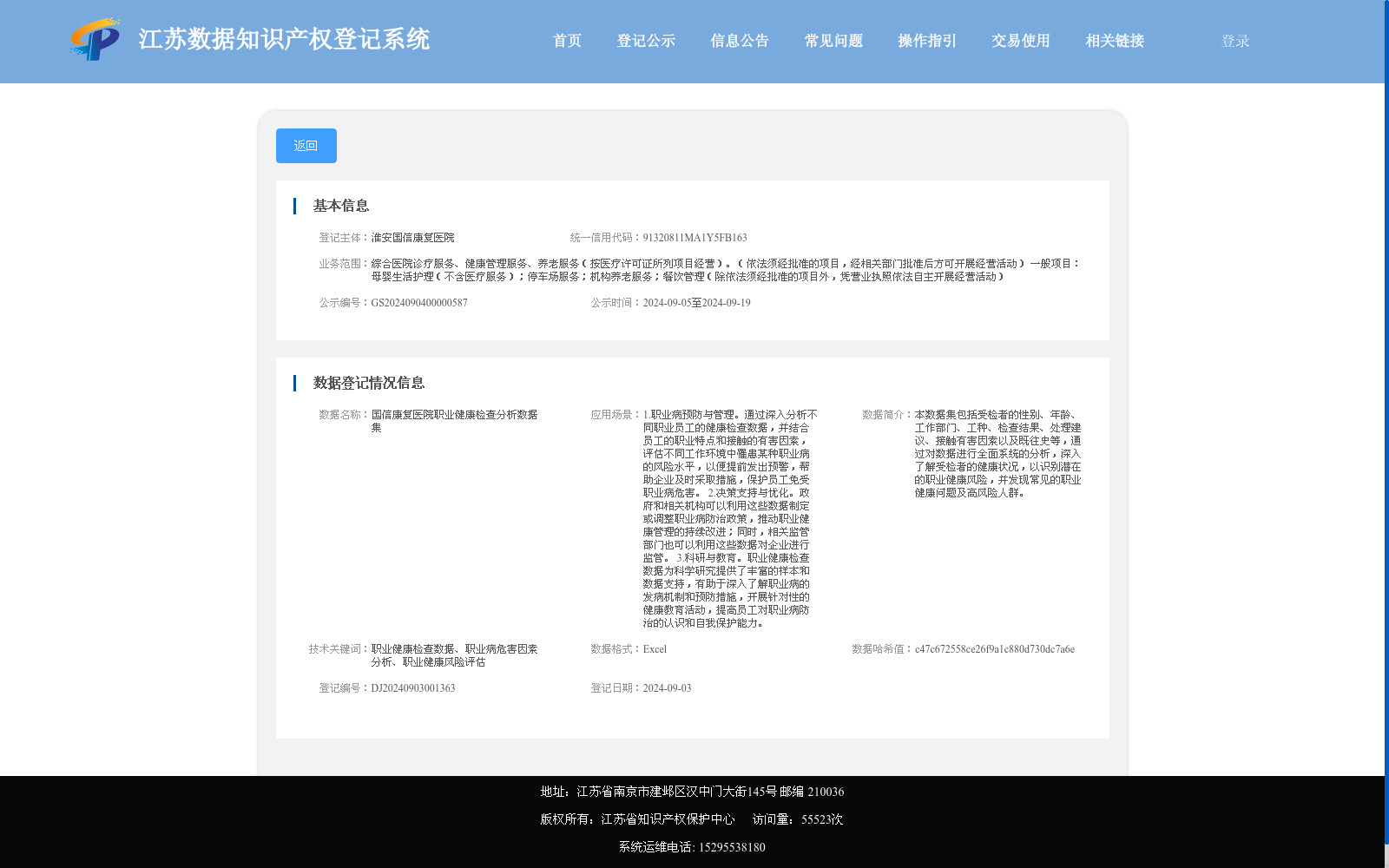Open the 信息公告 menu item
The width and height of the screenshot is (1389, 868).
pos(740,41)
